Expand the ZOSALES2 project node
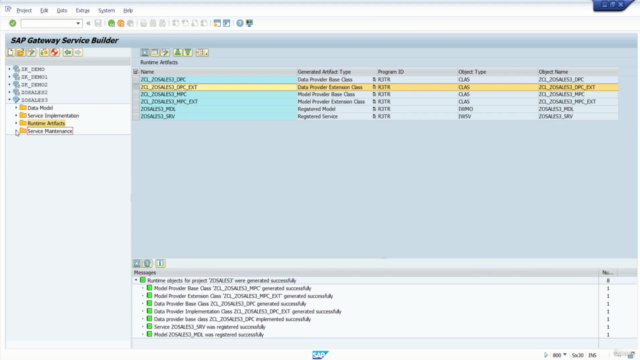Screen dimensions: 640x360 coord(9,92)
